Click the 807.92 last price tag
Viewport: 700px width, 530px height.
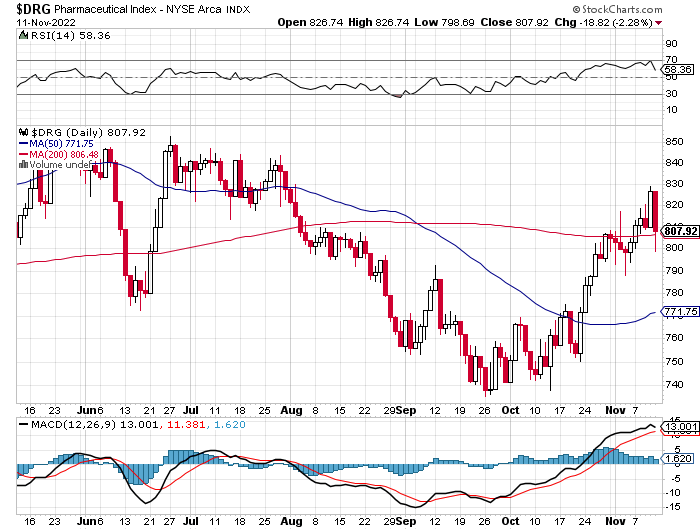click(680, 231)
